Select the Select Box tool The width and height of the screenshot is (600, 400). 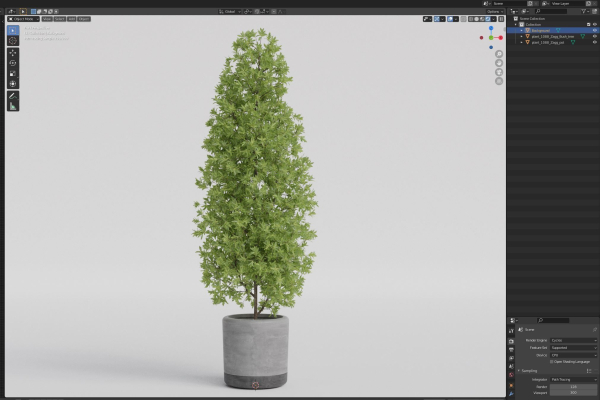point(13,30)
